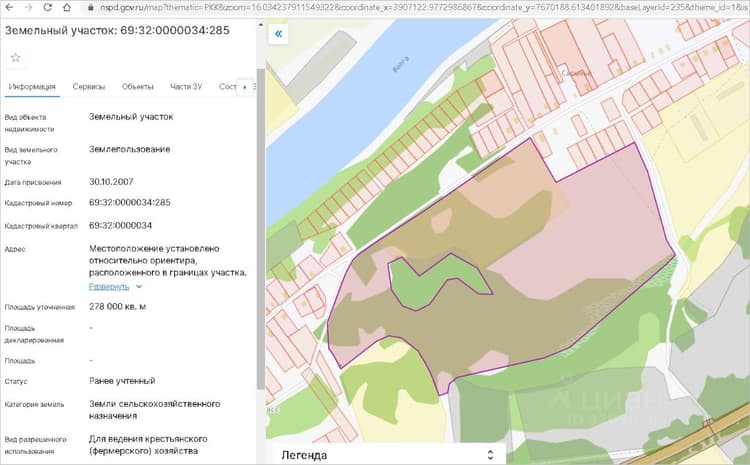The width and height of the screenshot is (750, 465).
Task: Click cadastral number value 69:32:0000034:285
Action: 130,202
